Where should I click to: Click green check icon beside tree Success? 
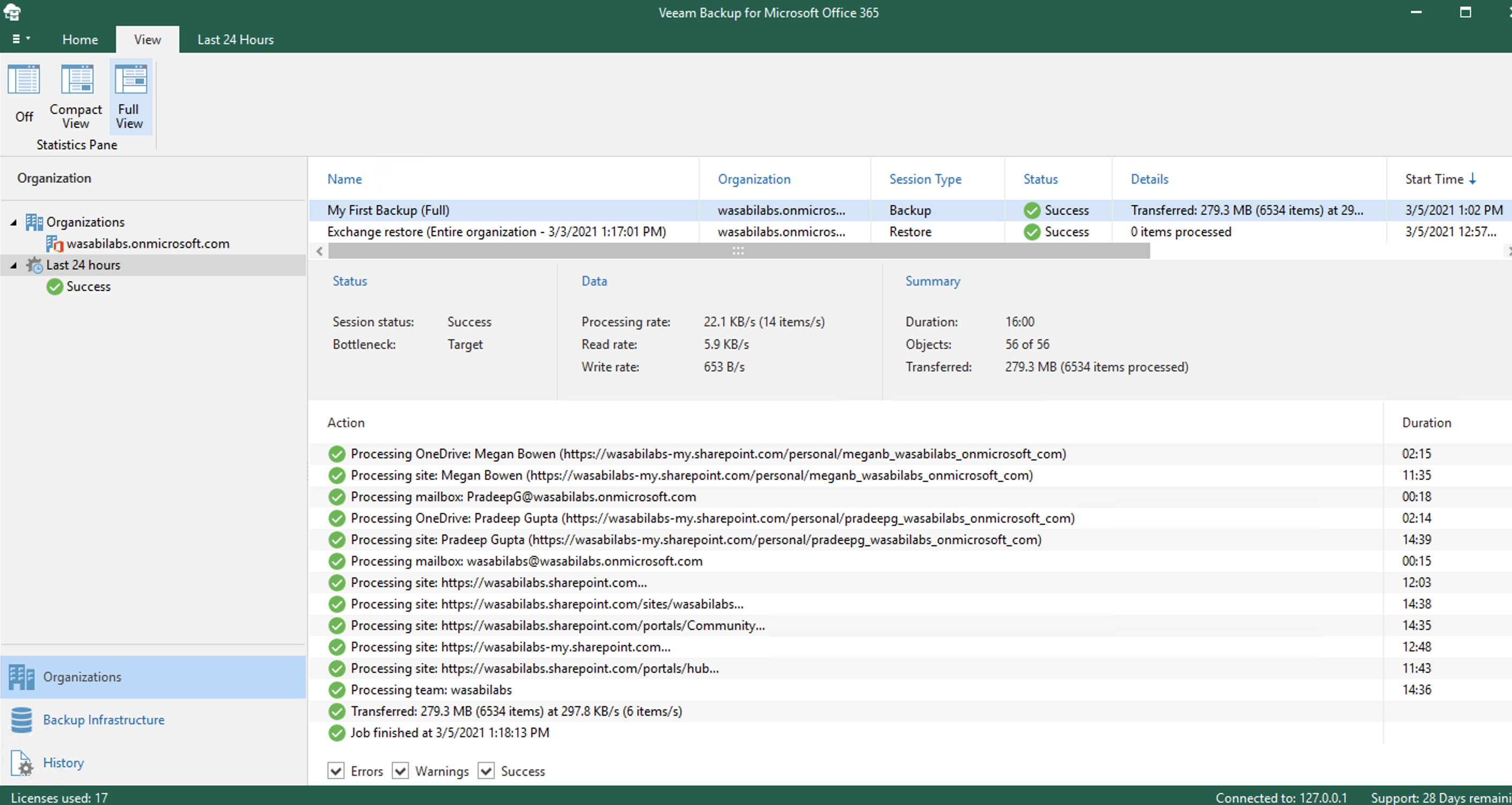click(x=55, y=287)
